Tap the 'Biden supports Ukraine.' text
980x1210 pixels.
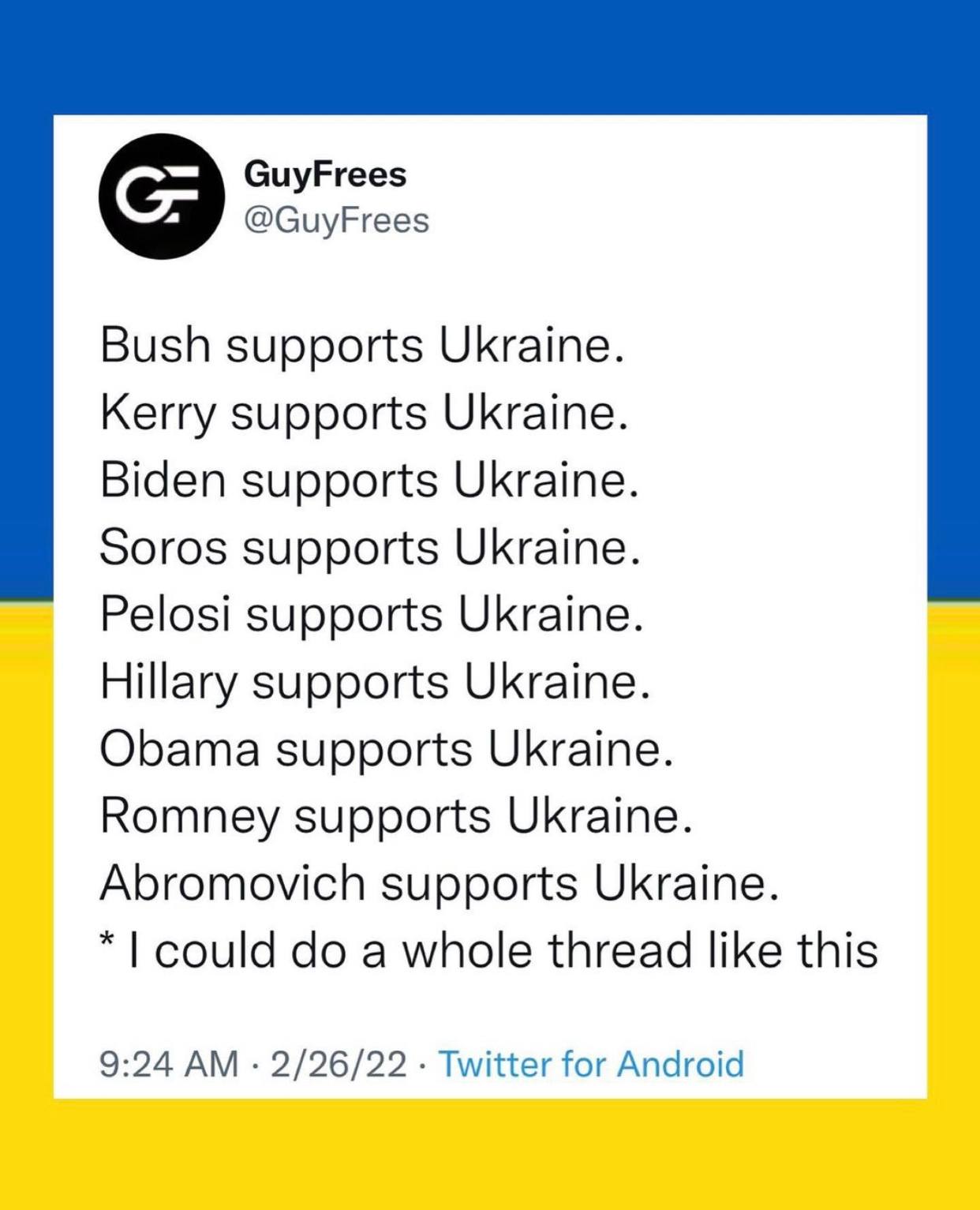[x=368, y=480]
